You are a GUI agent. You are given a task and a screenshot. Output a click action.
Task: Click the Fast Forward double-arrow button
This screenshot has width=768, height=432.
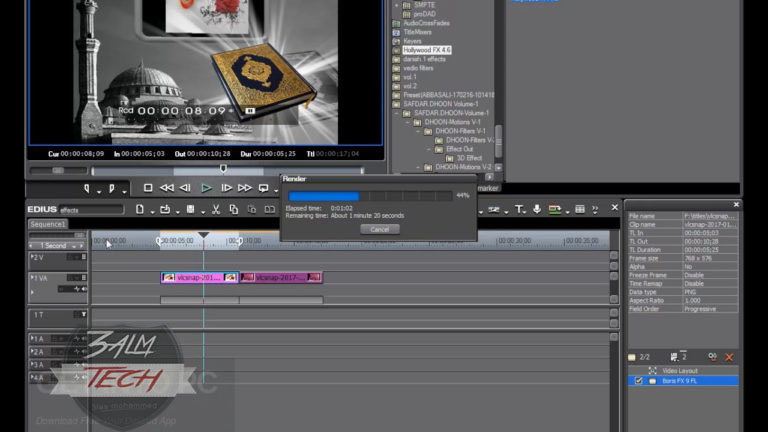point(244,188)
